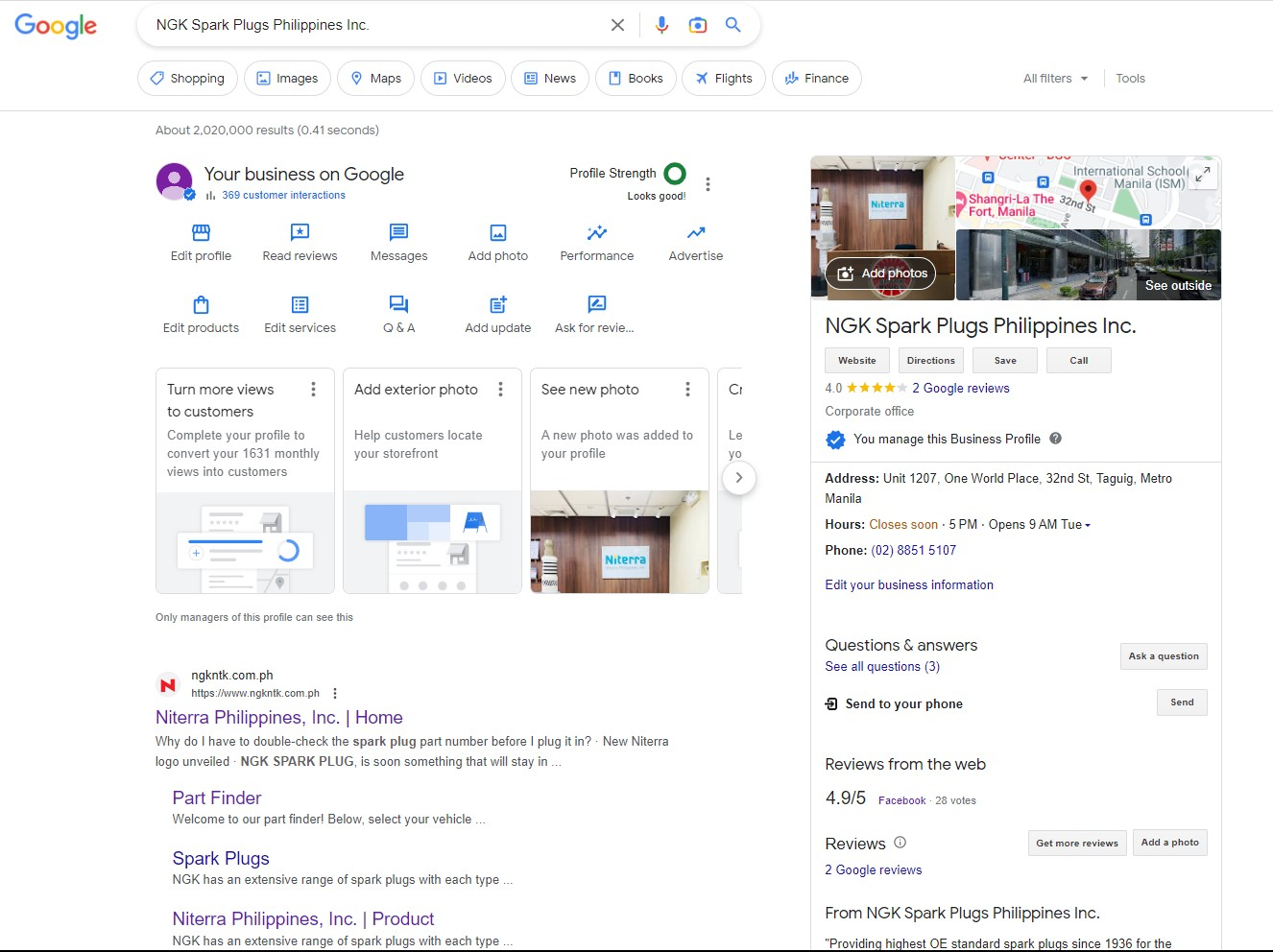The width and height of the screenshot is (1273, 952).
Task: Open the Turn more views to customers card
Action: tap(245, 481)
